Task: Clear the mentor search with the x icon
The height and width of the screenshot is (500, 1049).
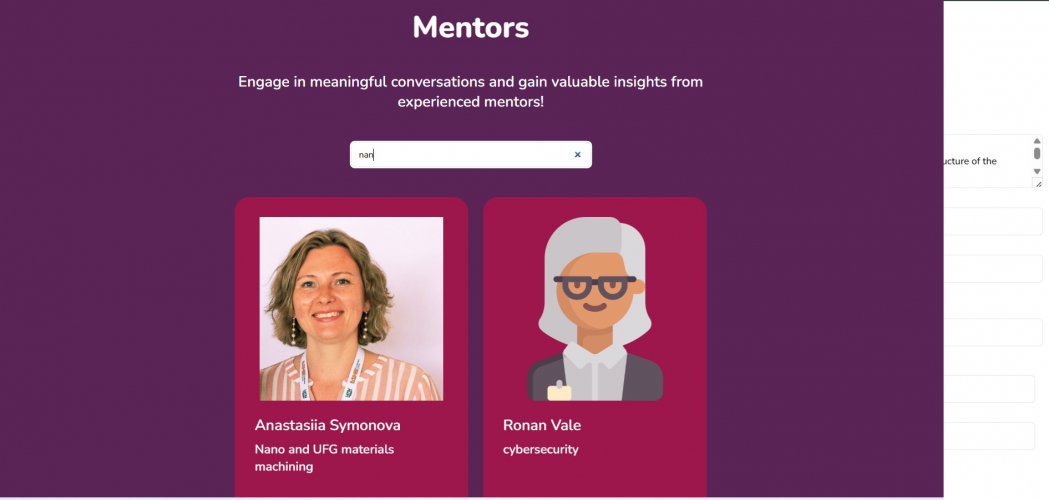Action: 577,155
